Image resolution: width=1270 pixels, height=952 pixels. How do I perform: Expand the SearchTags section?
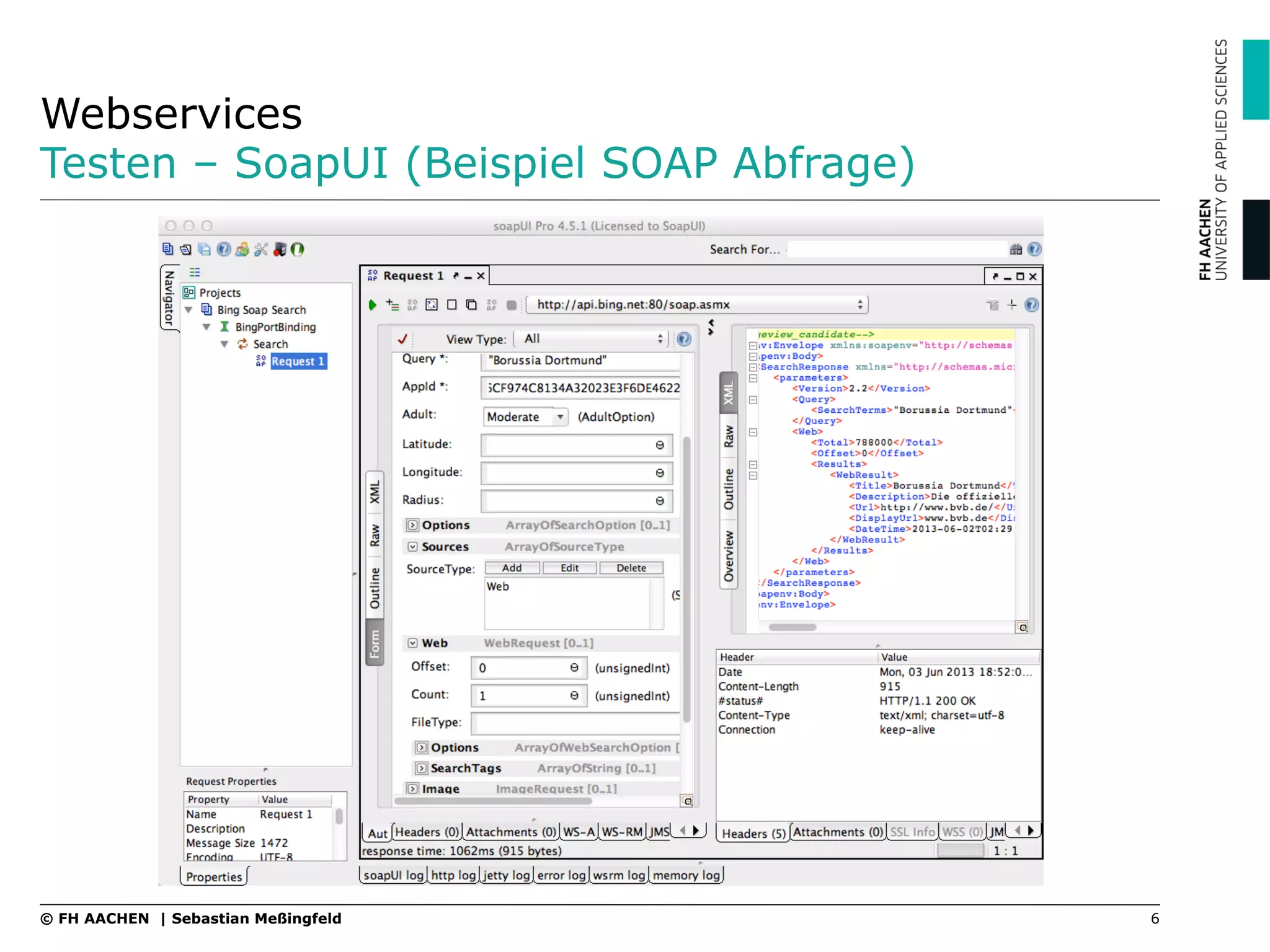[421, 768]
